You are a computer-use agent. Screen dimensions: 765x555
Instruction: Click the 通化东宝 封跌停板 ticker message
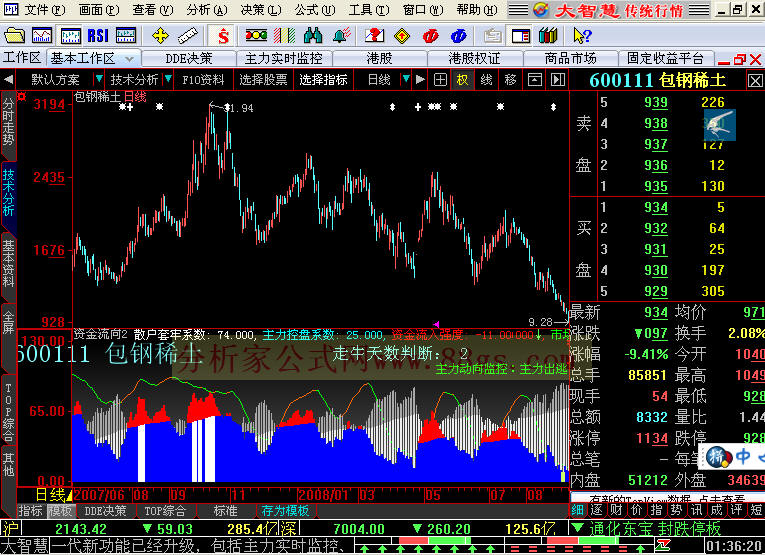tap(655, 529)
